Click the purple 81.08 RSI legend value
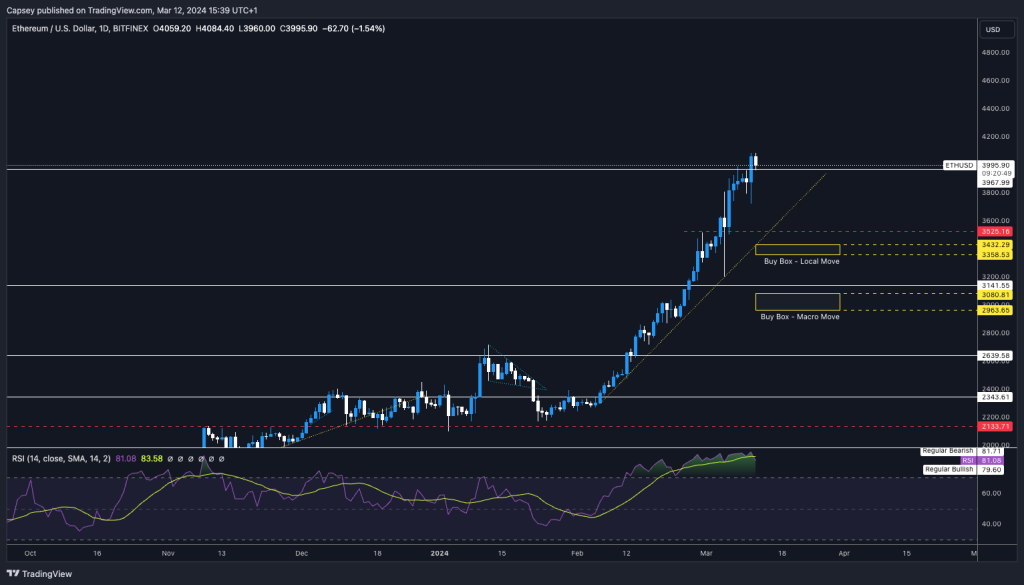This screenshot has width=1024, height=585. (126, 459)
